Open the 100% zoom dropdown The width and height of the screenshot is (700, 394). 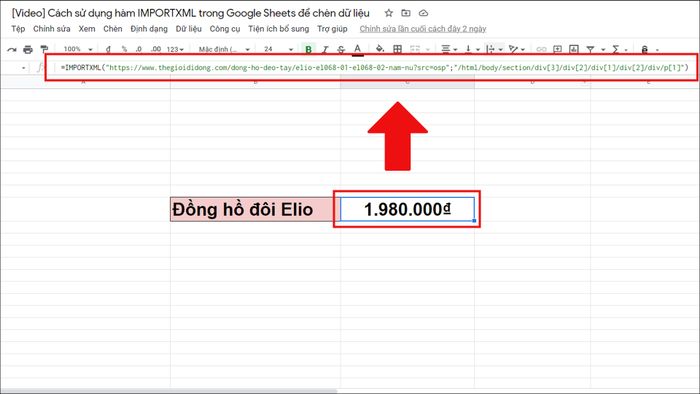(78, 49)
